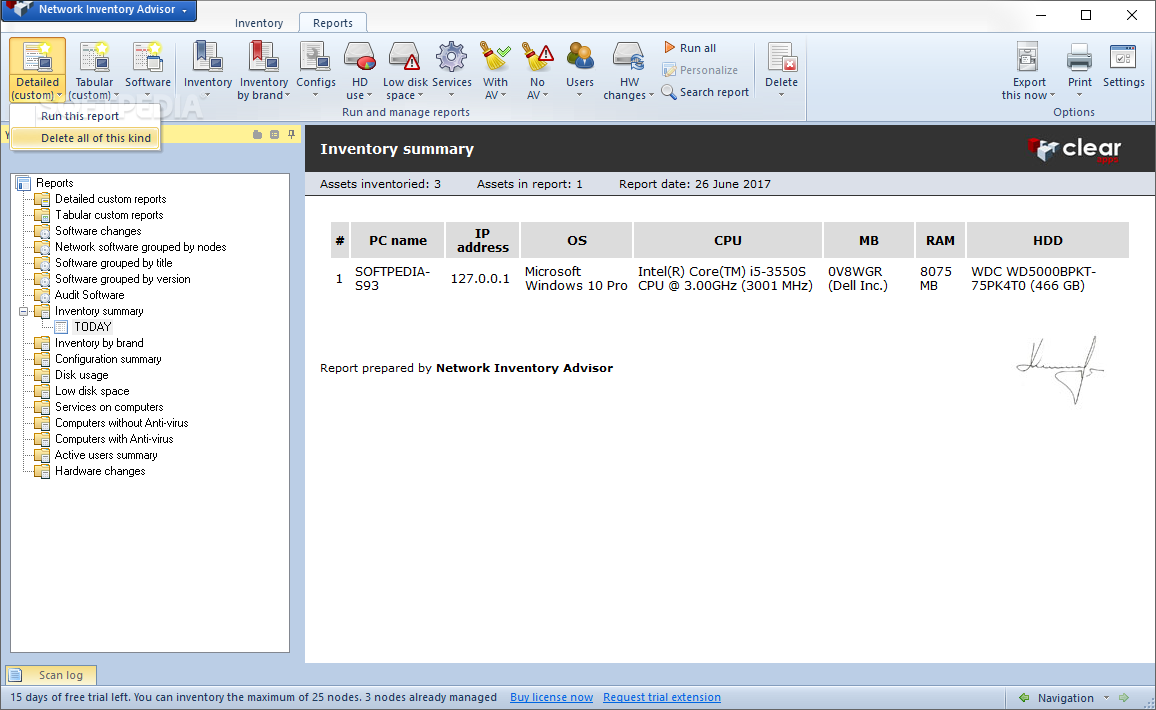Select Active users summary tree item
Viewport: 1156px width, 710px height.
click(x=106, y=455)
